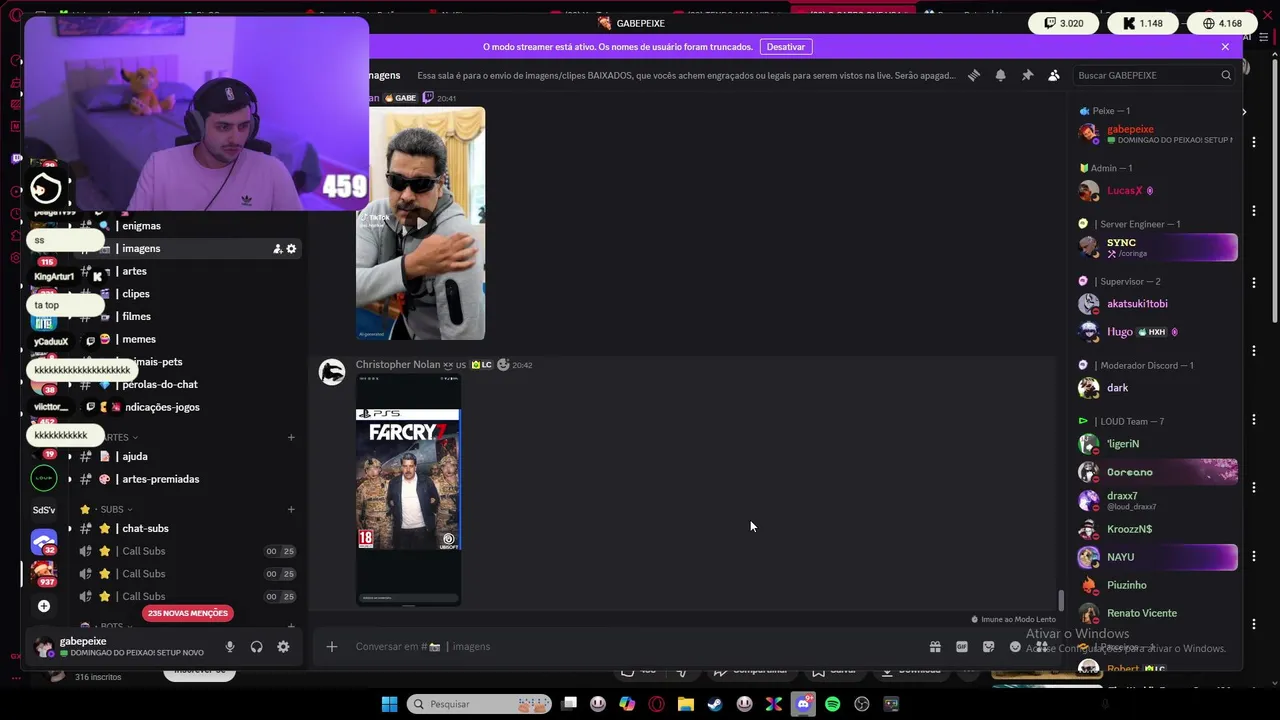Select member gabepeixe in member list
Image resolution: width=1280 pixels, height=720 pixels.
click(1156, 134)
